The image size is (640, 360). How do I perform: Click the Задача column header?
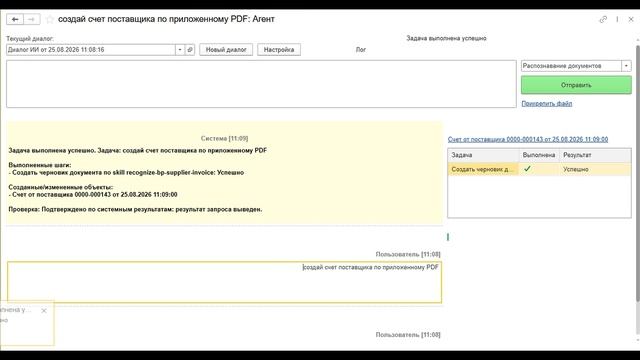(483, 155)
